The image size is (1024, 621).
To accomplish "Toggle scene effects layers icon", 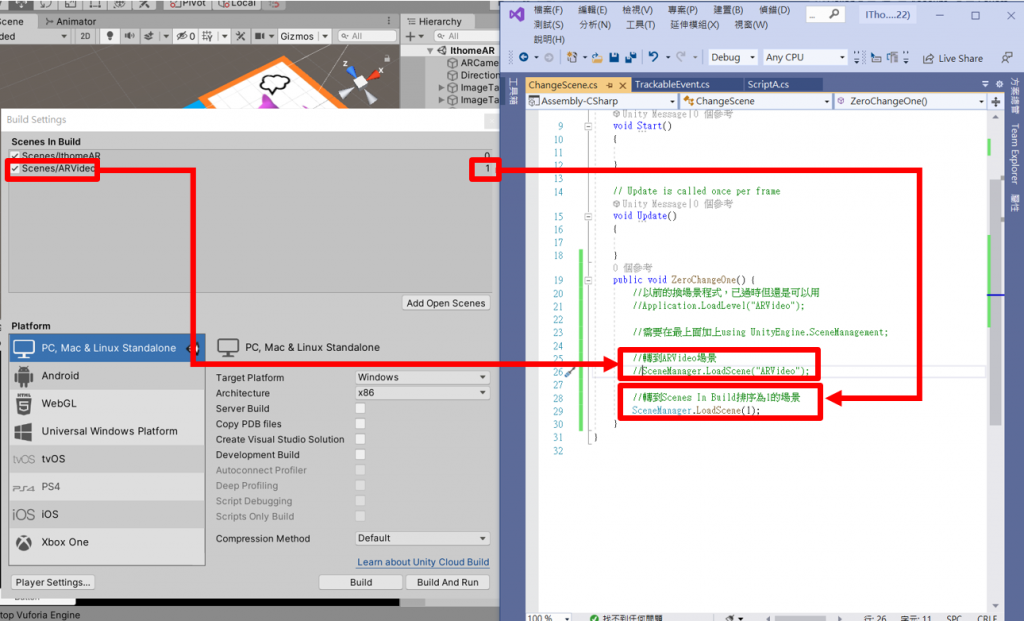I will [x=149, y=36].
